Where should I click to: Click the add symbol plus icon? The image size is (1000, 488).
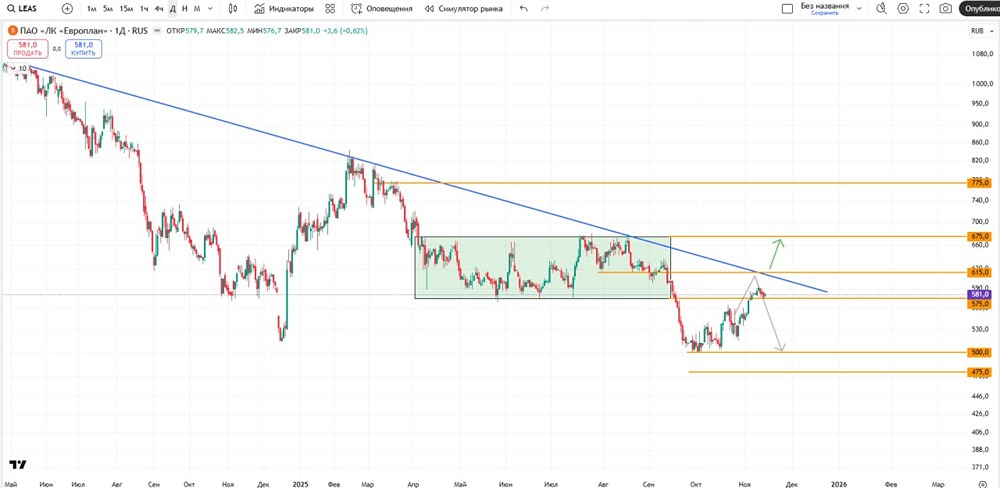[x=68, y=9]
